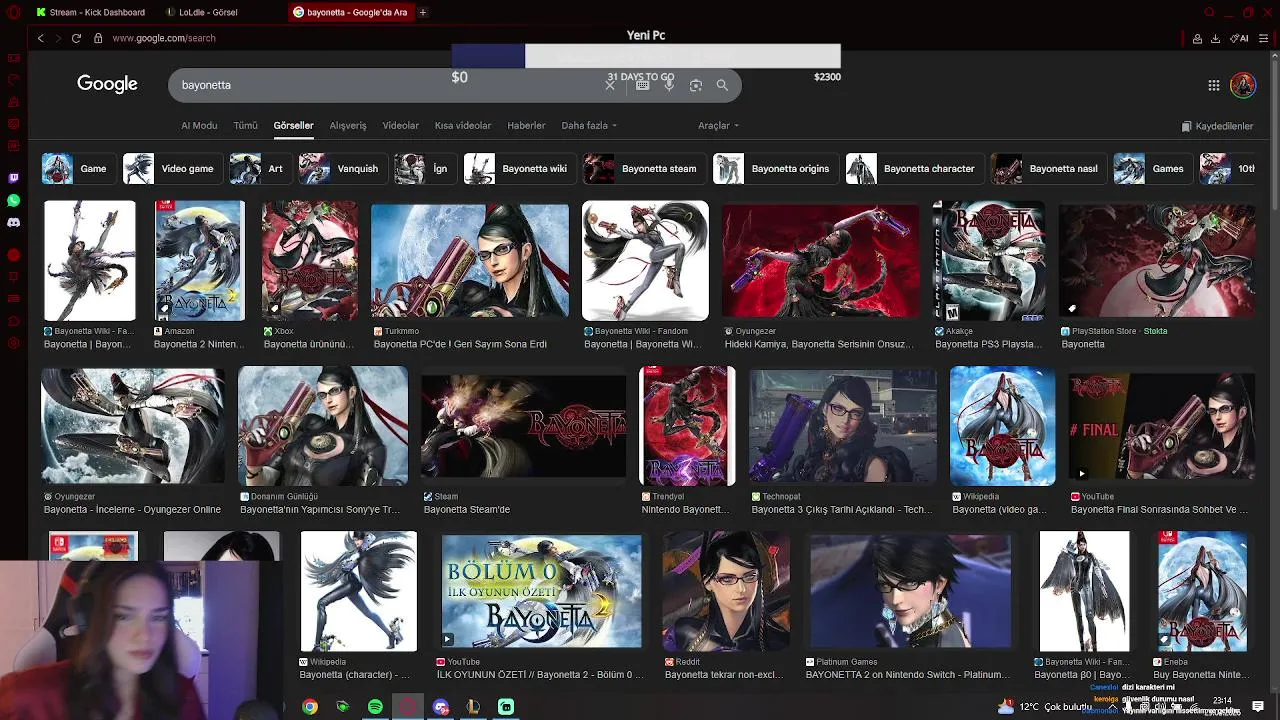This screenshot has width=1280, height=720.
Task: Open the Kick app taskbar icon
Action: [x=506, y=707]
